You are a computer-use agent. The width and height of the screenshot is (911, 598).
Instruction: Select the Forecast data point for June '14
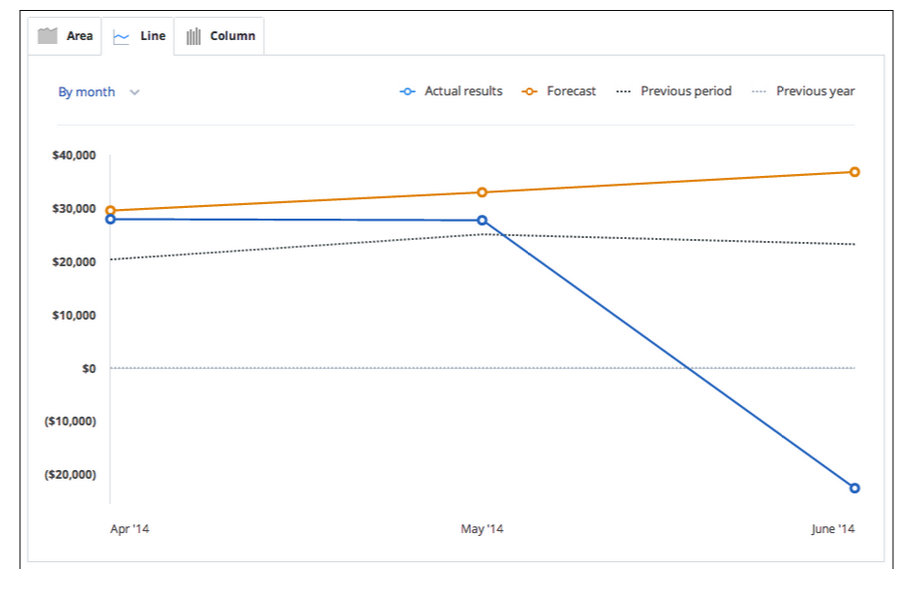click(x=855, y=172)
